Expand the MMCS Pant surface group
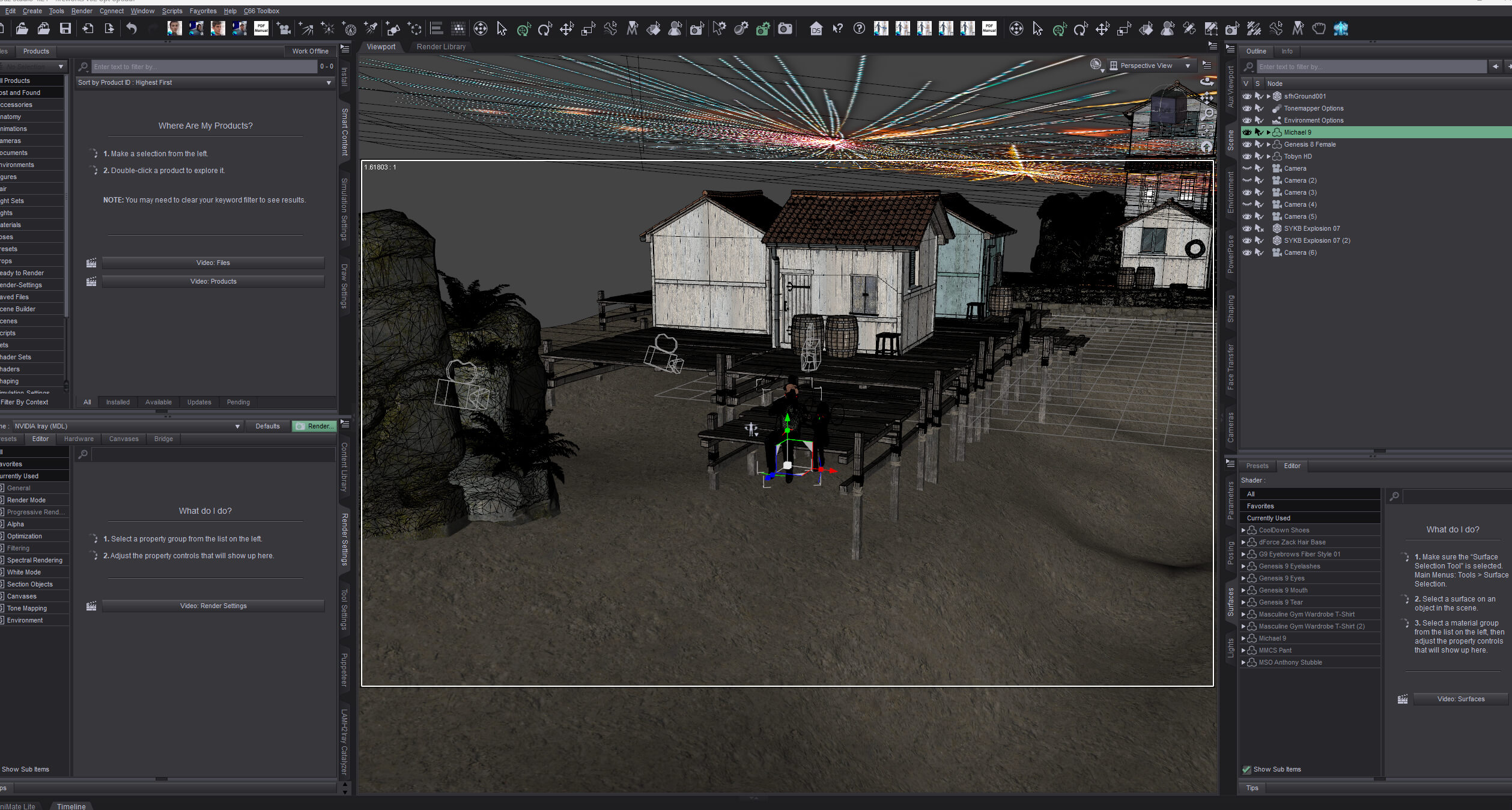 (x=1243, y=650)
